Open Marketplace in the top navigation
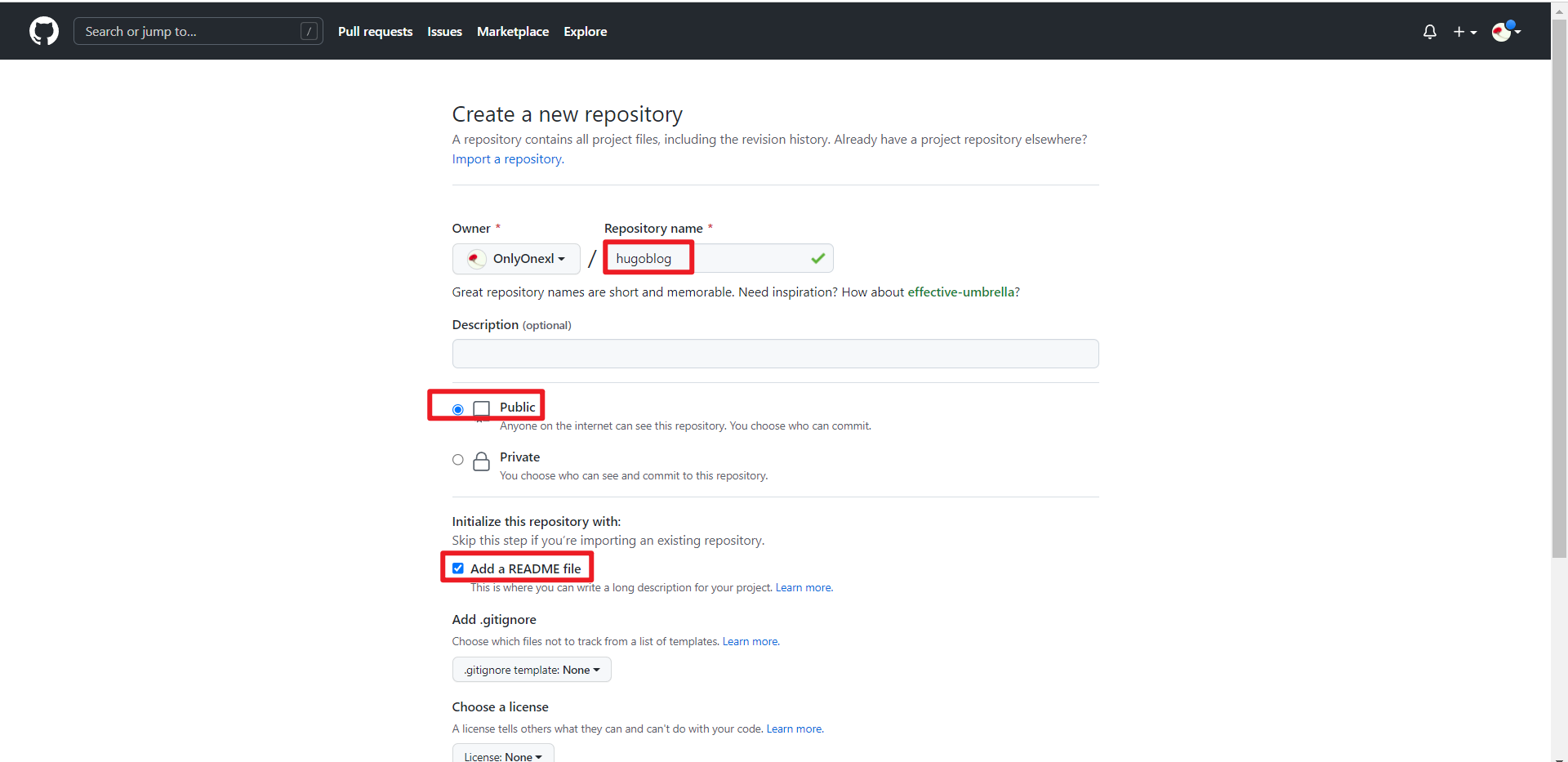The width and height of the screenshot is (1568, 762). coord(513,31)
